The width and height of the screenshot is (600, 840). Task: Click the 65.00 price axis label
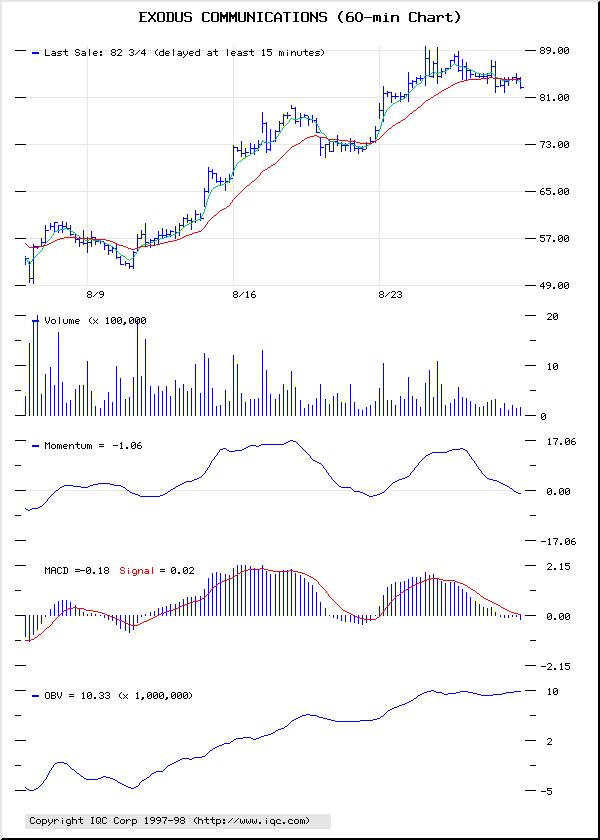click(554, 192)
